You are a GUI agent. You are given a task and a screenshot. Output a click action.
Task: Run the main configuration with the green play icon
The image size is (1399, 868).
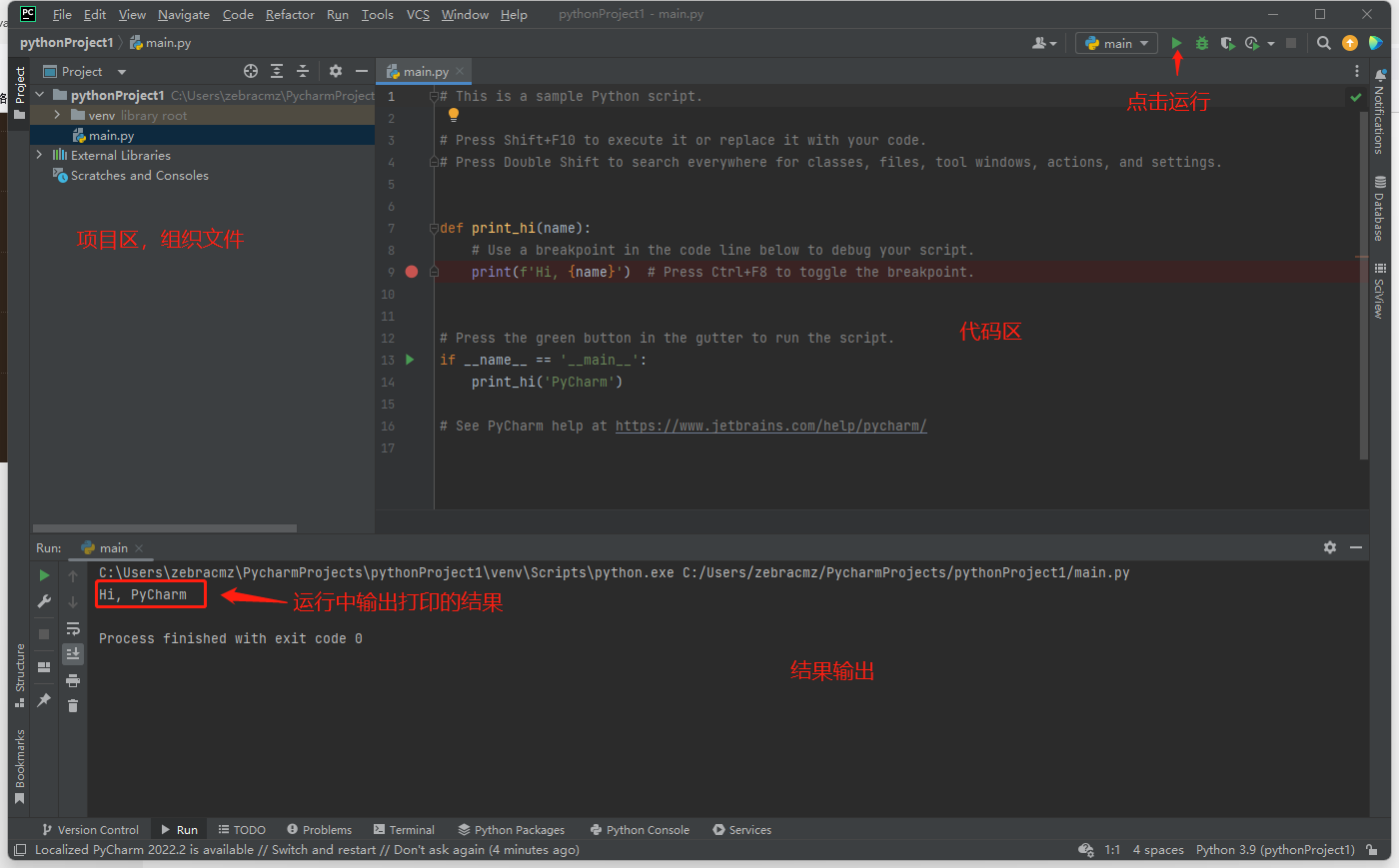pos(1176,43)
